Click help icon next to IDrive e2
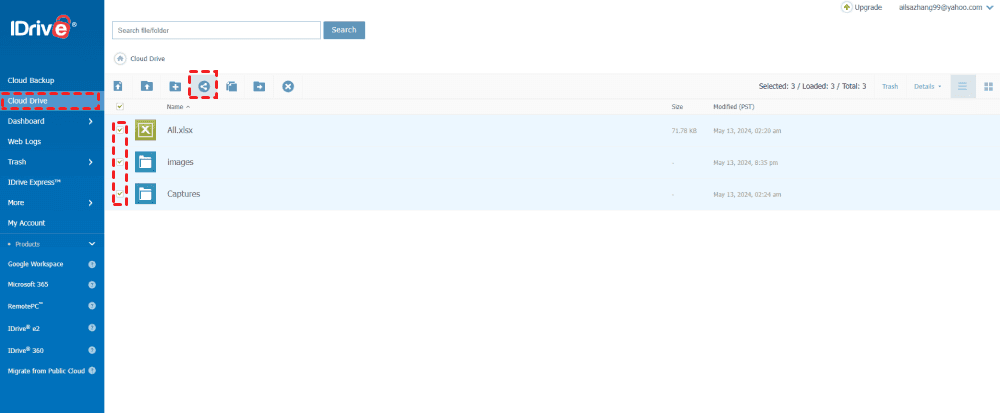Viewport: 1000px width, 413px height. click(x=92, y=328)
